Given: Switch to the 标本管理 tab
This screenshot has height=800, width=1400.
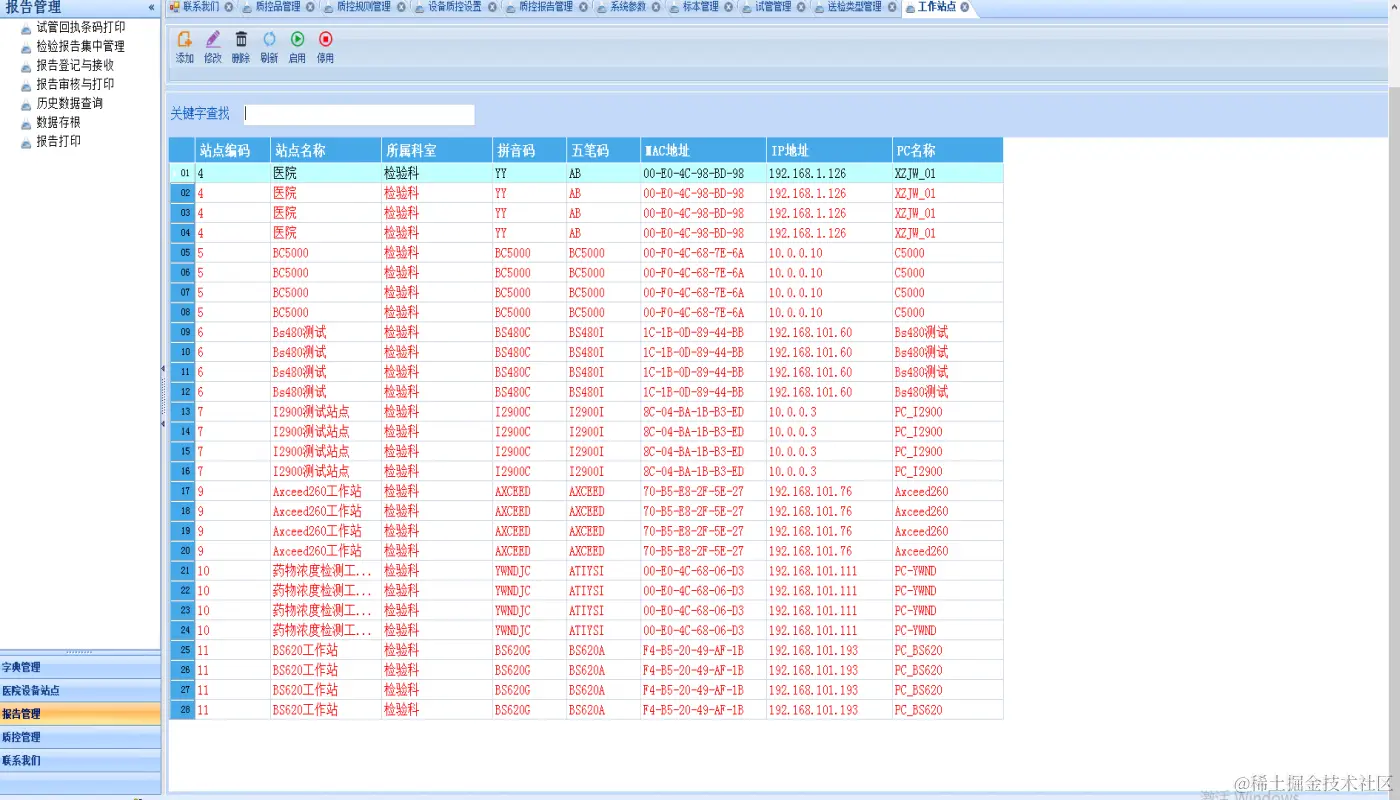Looking at the screenshot, I should click(x=700, y=7).
